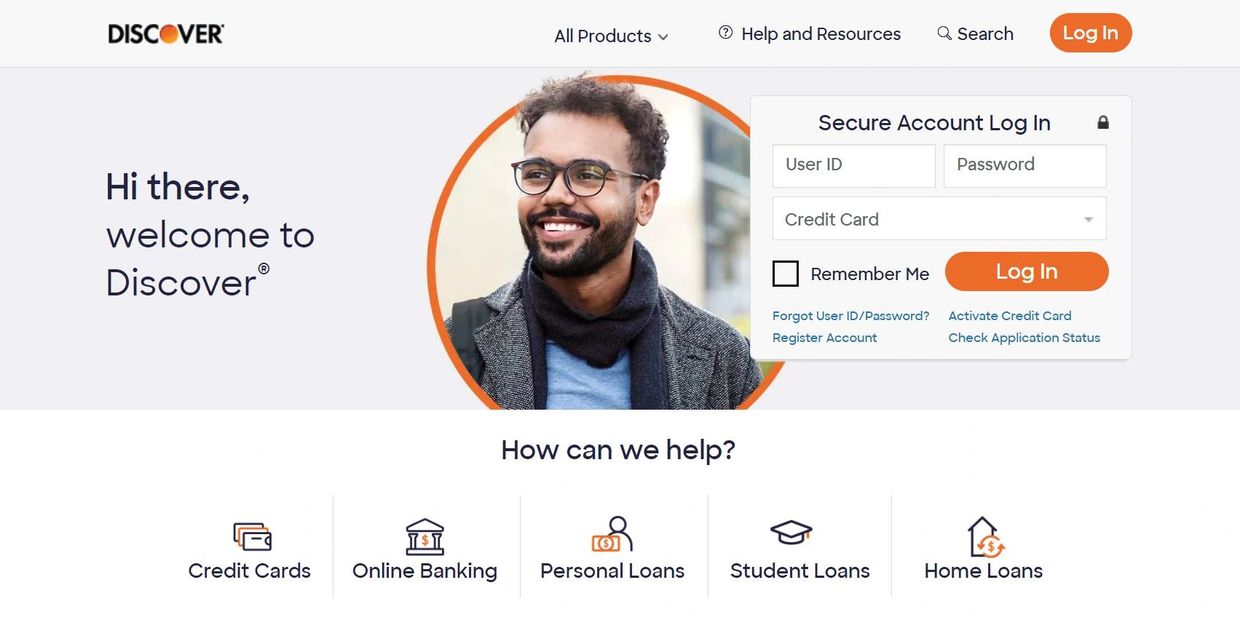Open the Personal Loans icon
This screenshot has width=1240, height=620.
click(x=612, y=535)
